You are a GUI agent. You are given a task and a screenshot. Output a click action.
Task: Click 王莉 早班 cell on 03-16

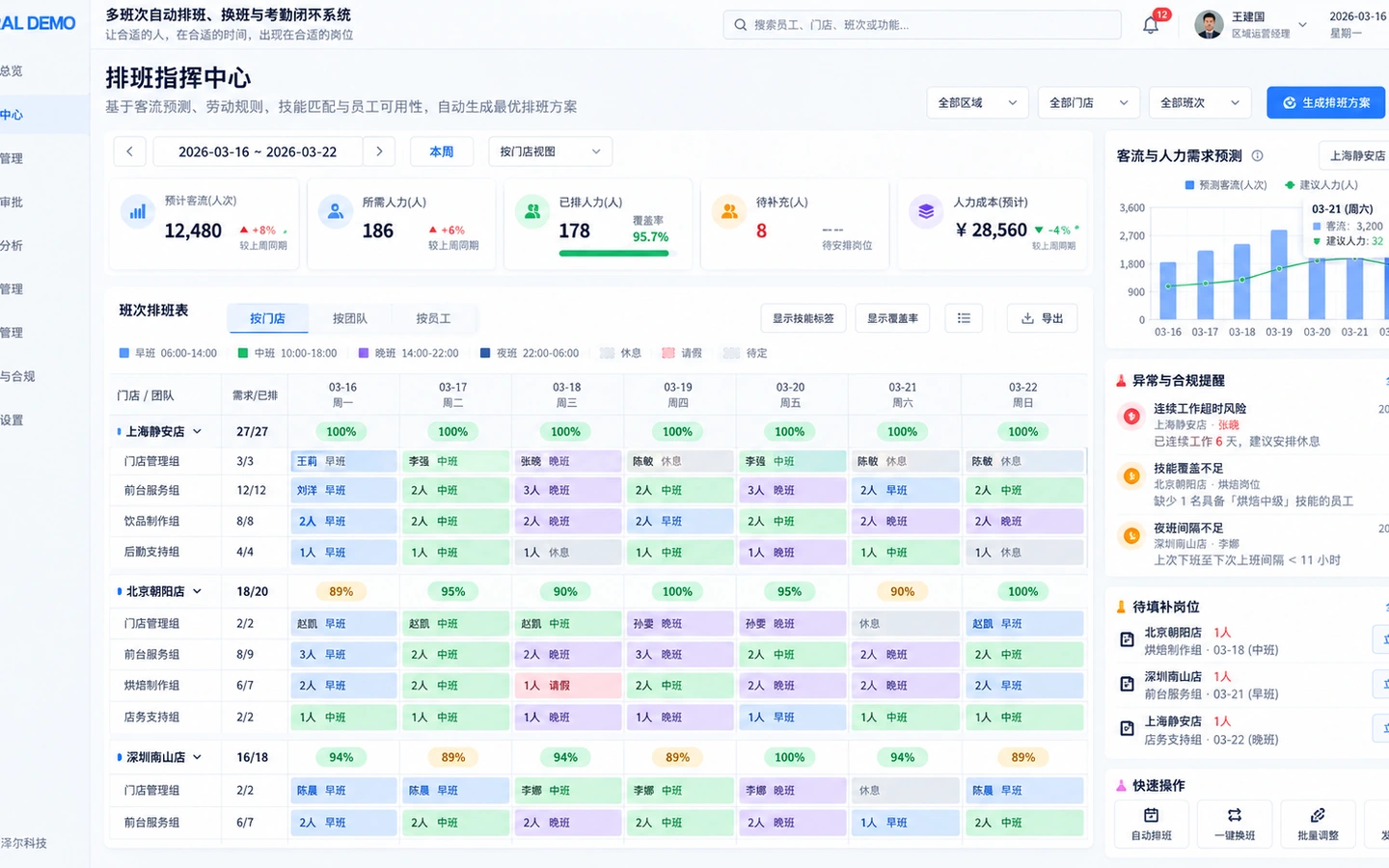[x=343, y=461]
